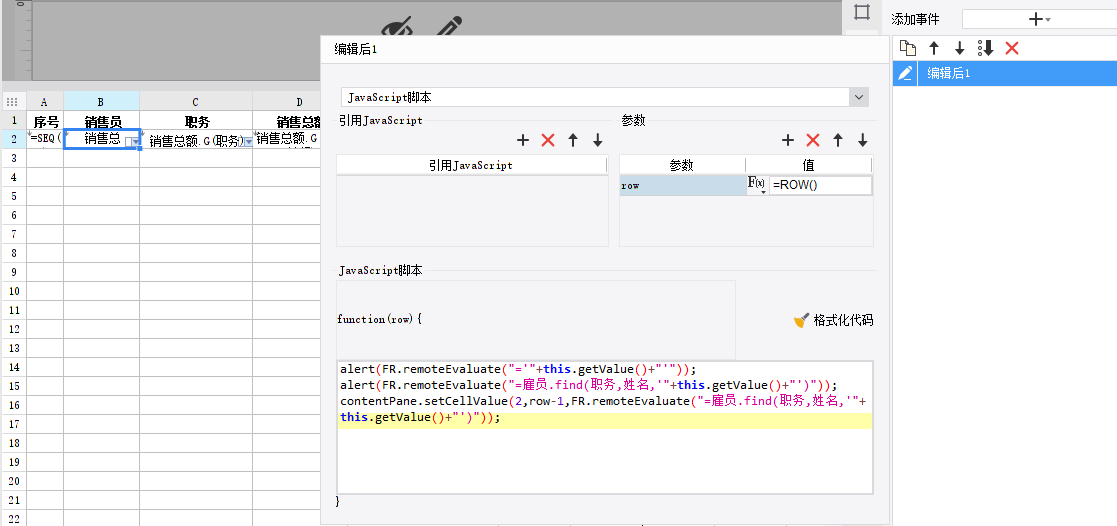The width and height of the screenshot is (1117, 526).
Task: Open dropdown arrow in cell B2 销售总
Action: click(x=134, y=143)
